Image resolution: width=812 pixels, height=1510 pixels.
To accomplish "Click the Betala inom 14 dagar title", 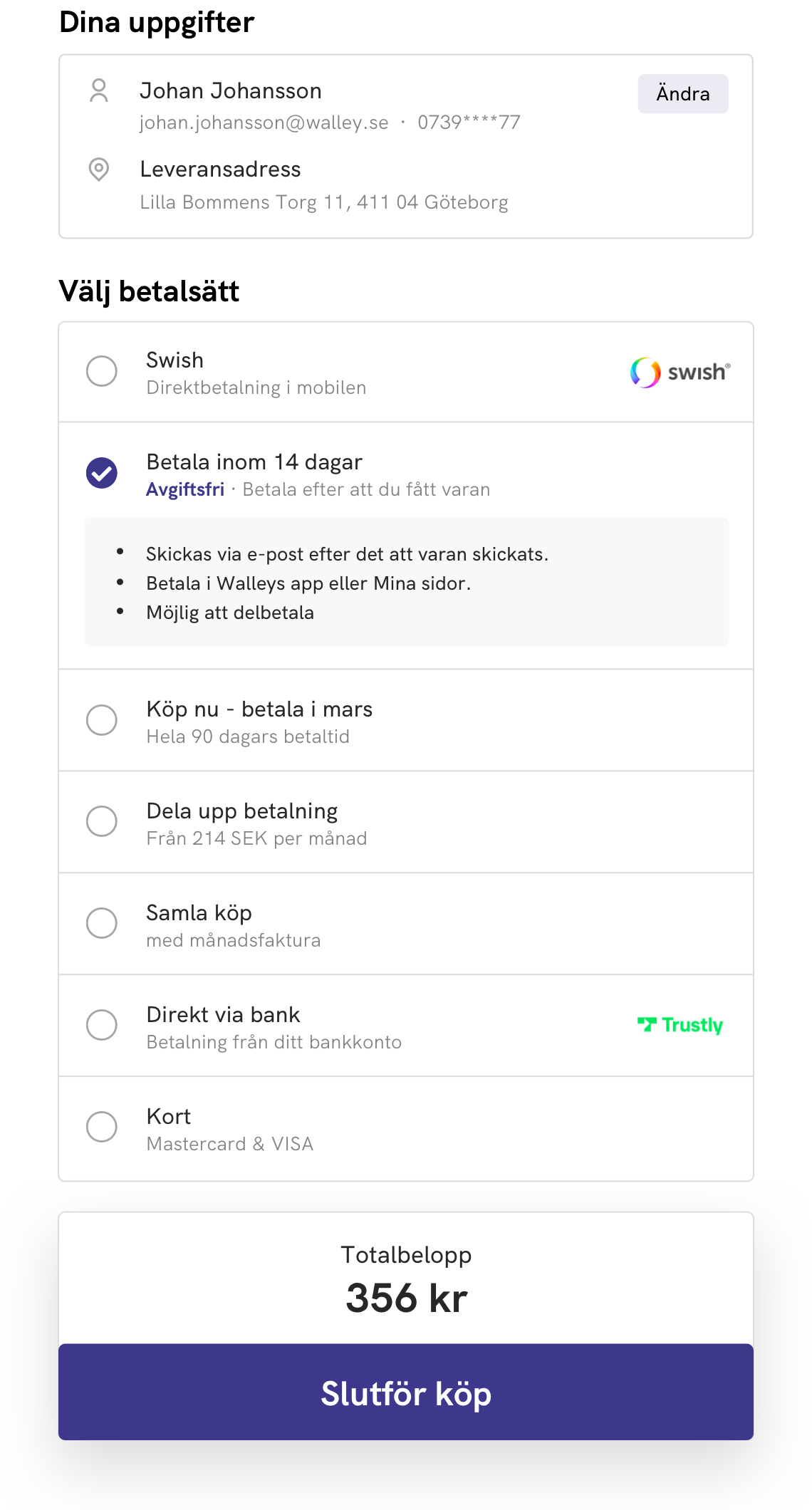I will tap(254, 462).
